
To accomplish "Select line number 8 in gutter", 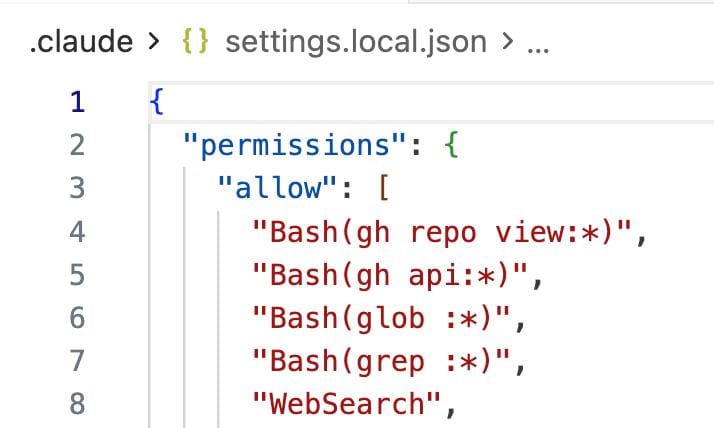I will click(x=78, y=404).
